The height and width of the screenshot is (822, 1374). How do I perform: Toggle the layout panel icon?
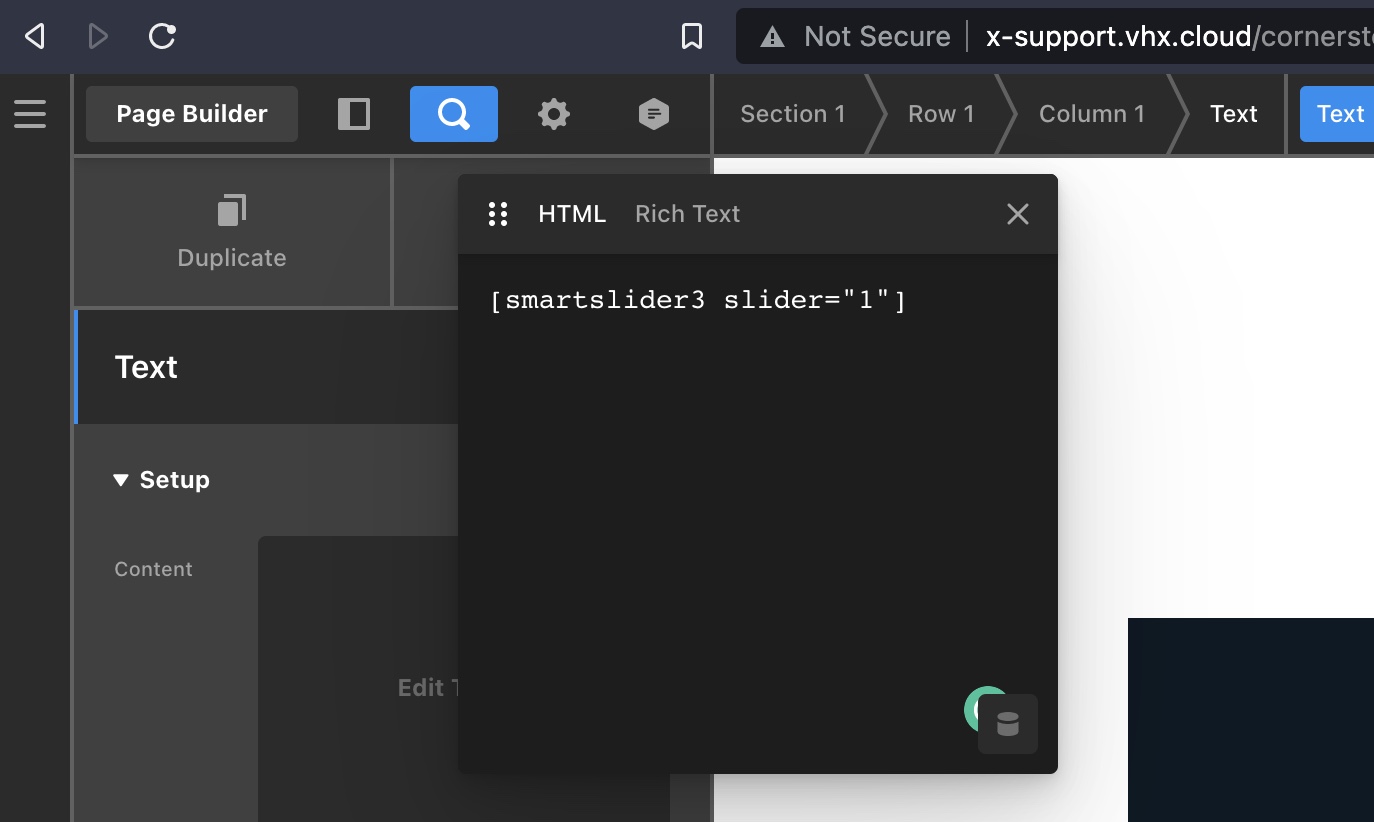[x=353, y=114]
